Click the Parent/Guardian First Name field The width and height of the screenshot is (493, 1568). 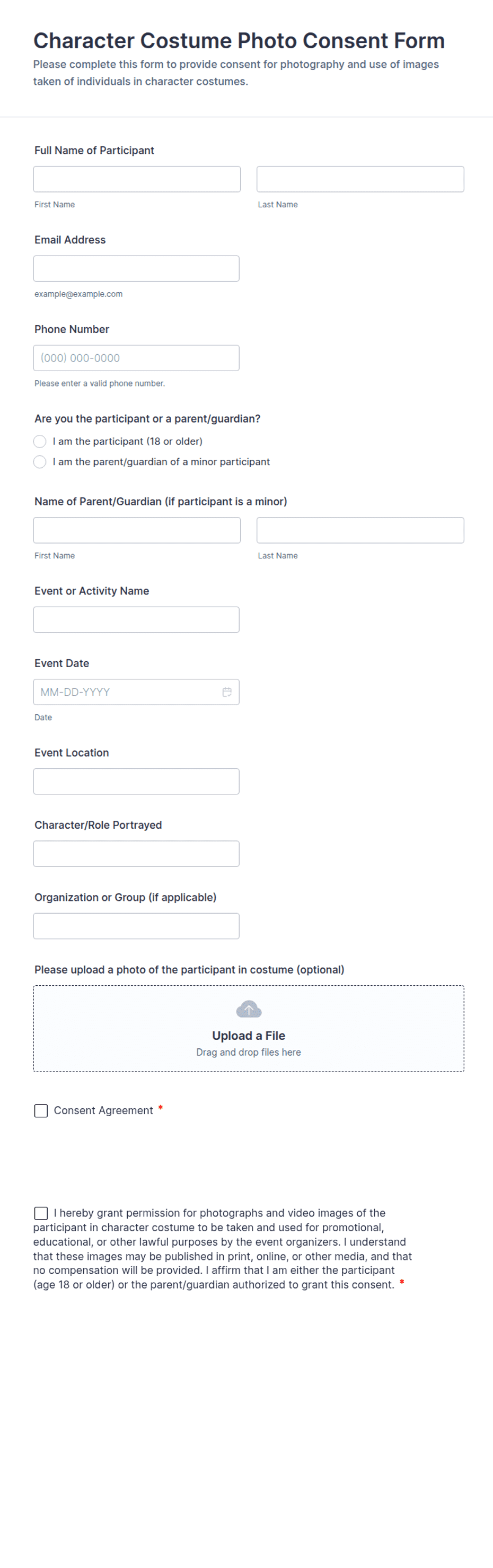[137, 530]
